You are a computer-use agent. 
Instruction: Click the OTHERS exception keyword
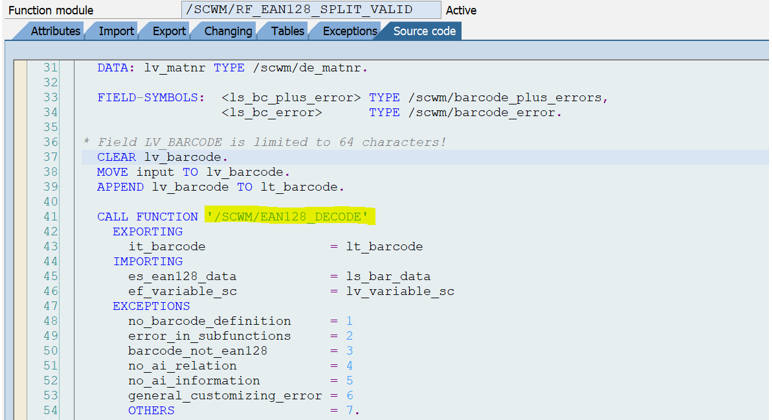click(x=151, y=411)
